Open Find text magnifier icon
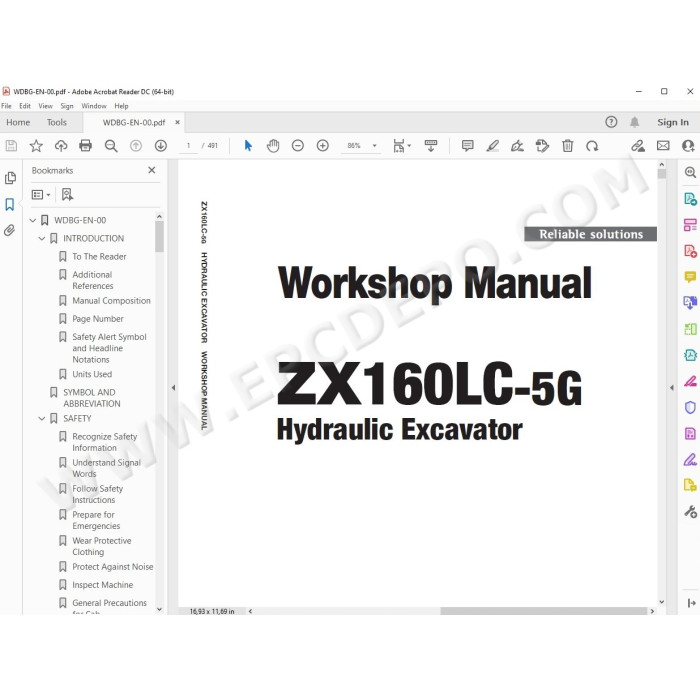Viewport: 700px width, 700px height. (111, 146)
